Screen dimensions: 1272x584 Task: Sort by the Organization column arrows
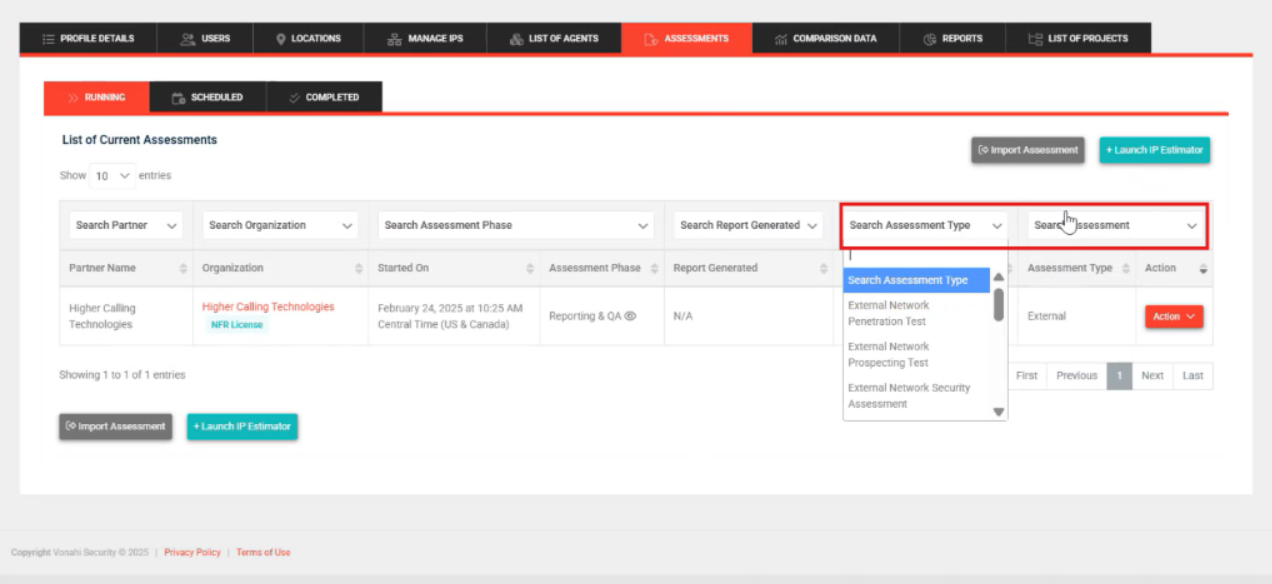point(359,268)
